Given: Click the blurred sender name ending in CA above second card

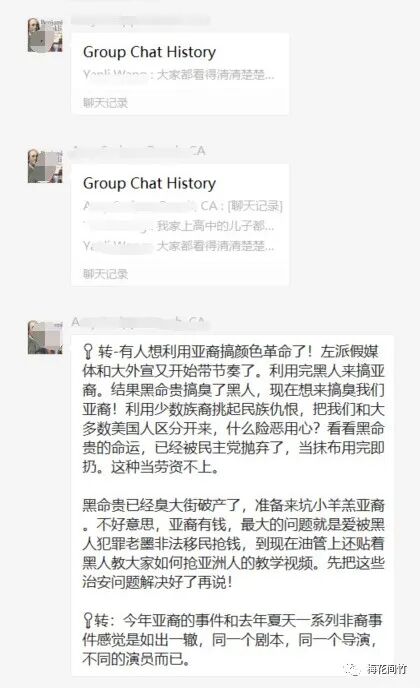Looking at the screenshot, I should (139, 151).
